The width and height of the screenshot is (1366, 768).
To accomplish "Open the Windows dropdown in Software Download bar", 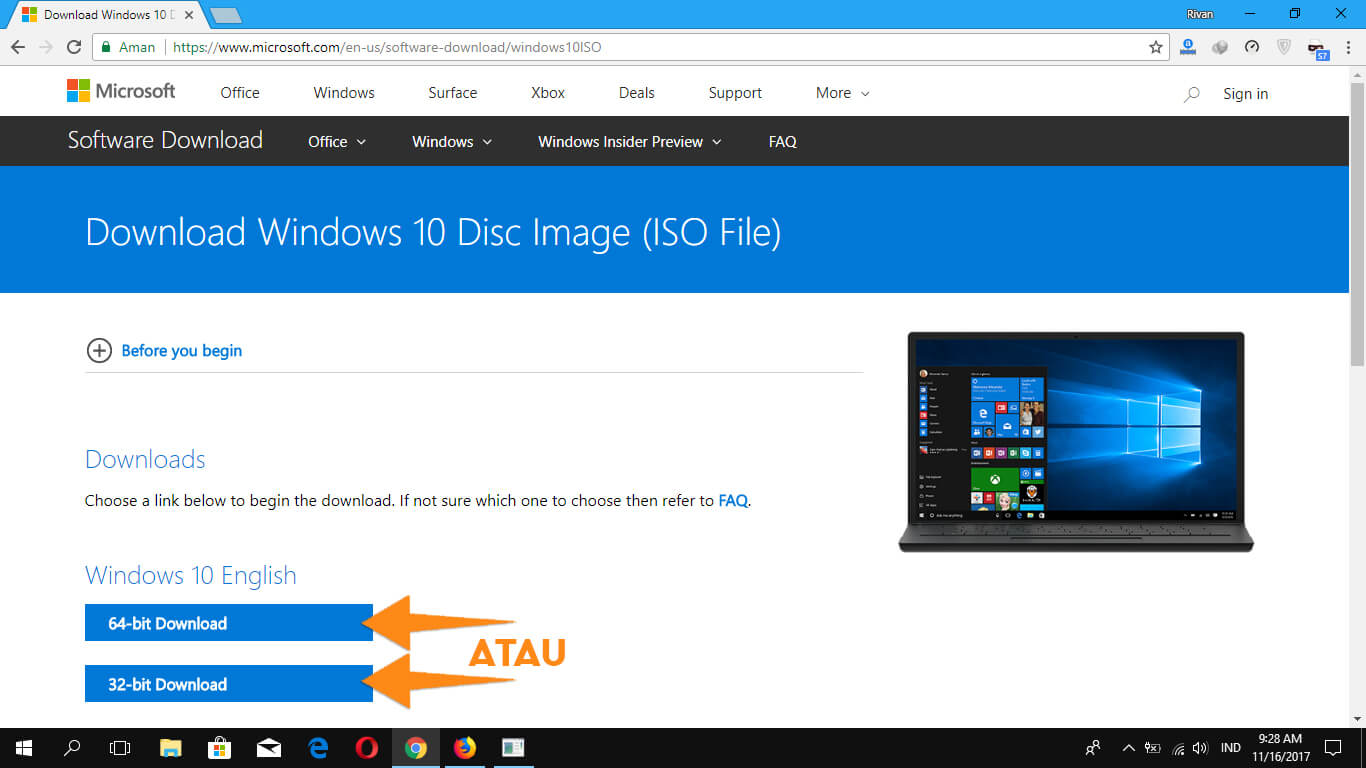I will click(452, 142).
